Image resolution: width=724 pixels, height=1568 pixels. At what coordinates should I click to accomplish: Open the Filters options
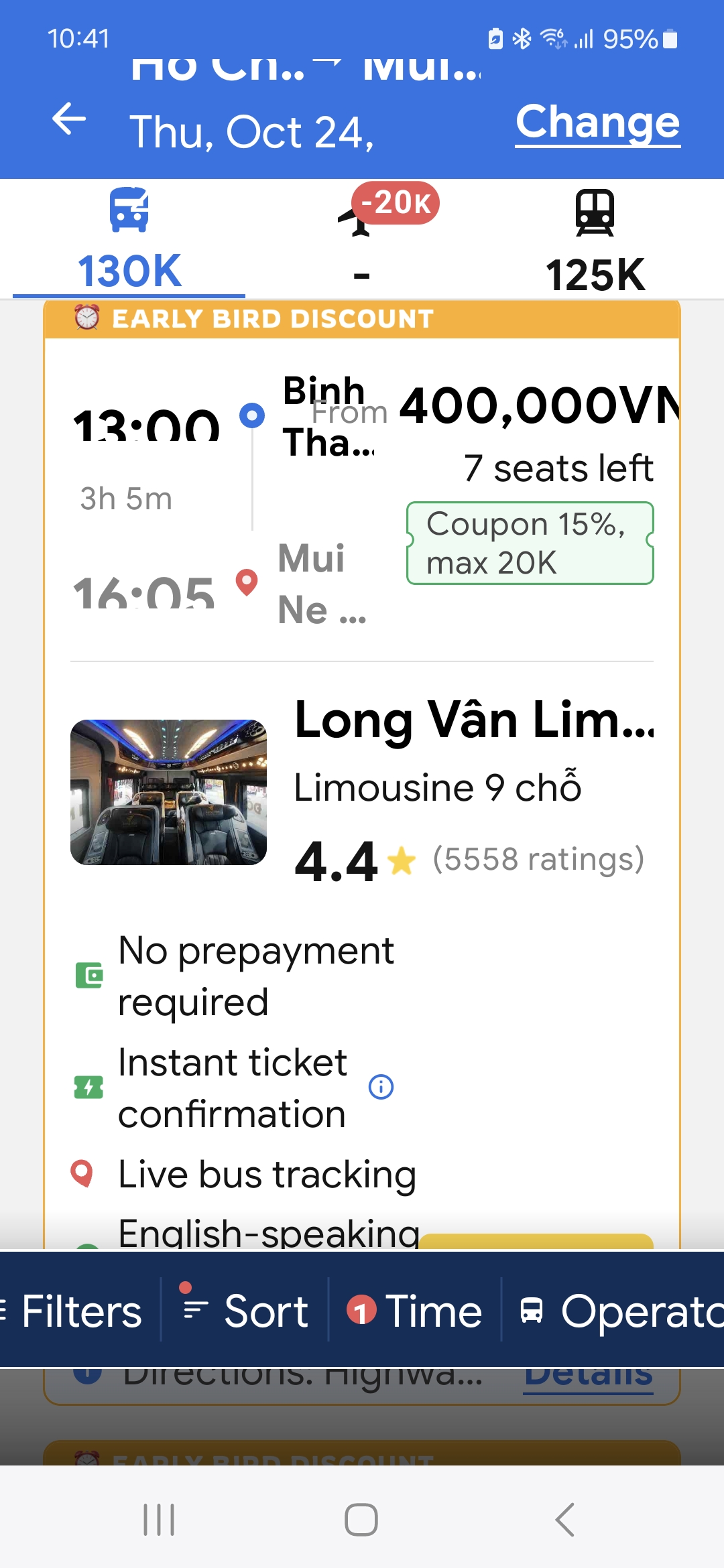coord(74,1311)
